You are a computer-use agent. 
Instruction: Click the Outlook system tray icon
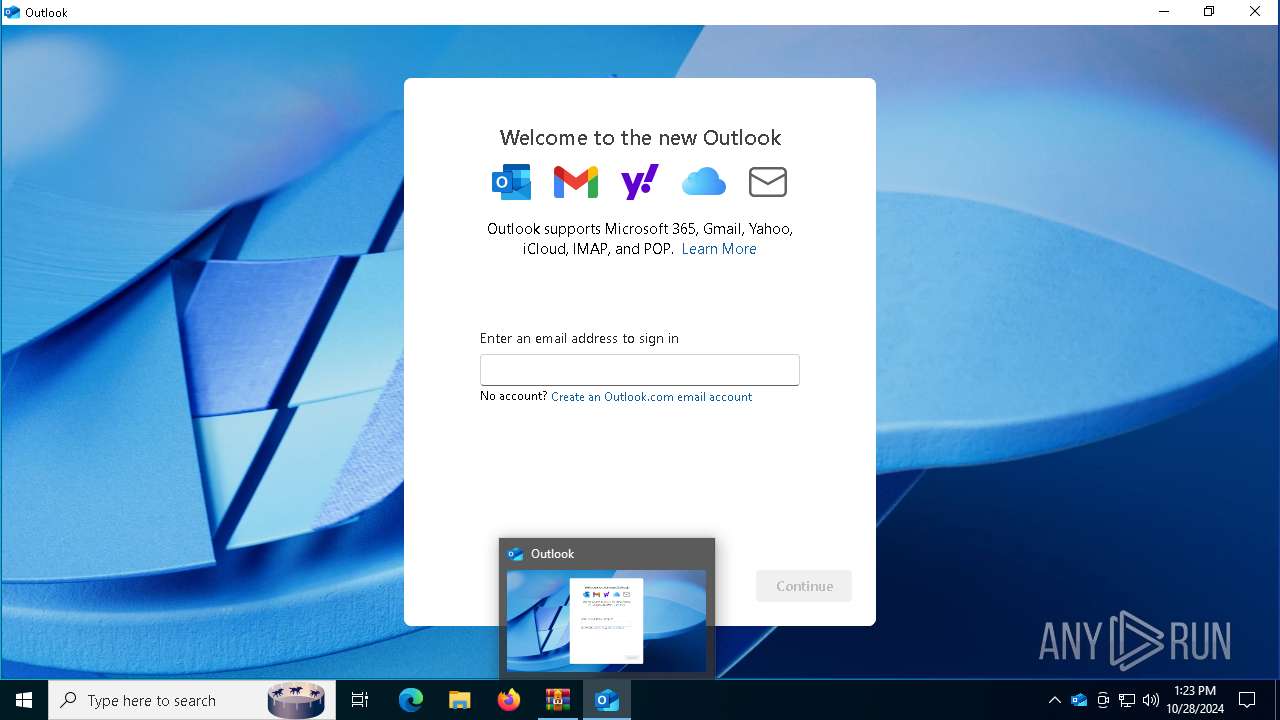click(x=1079, y=700)
